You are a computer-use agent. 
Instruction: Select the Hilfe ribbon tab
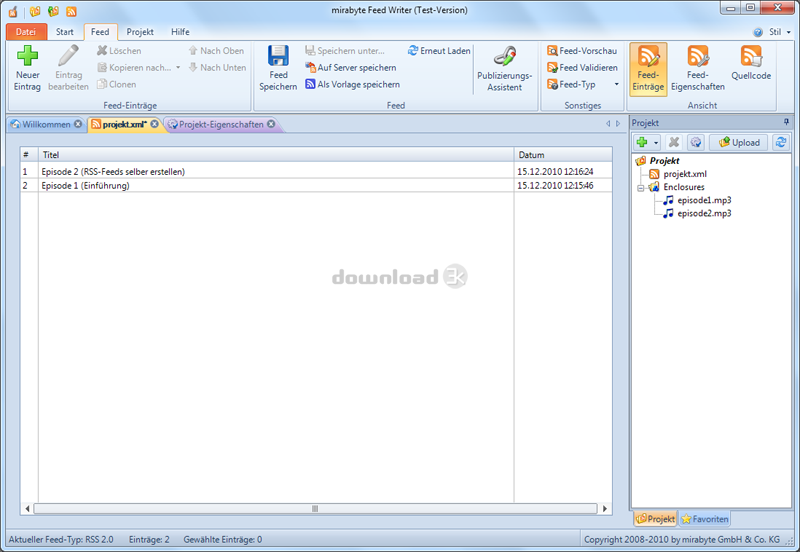click(x=180, y=32)
